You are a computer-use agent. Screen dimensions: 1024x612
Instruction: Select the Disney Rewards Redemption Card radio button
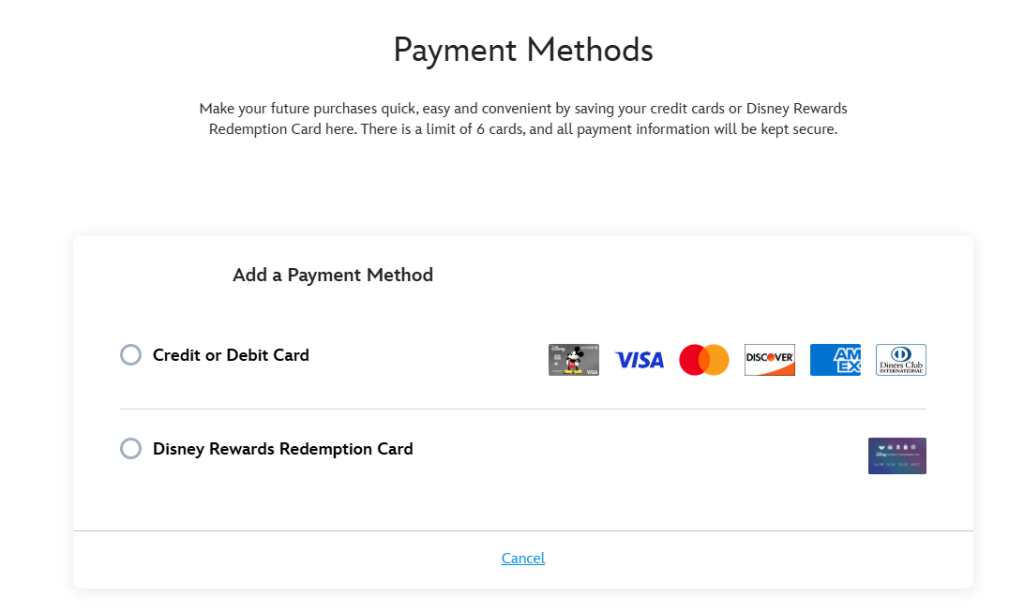[x=131, y=449]
